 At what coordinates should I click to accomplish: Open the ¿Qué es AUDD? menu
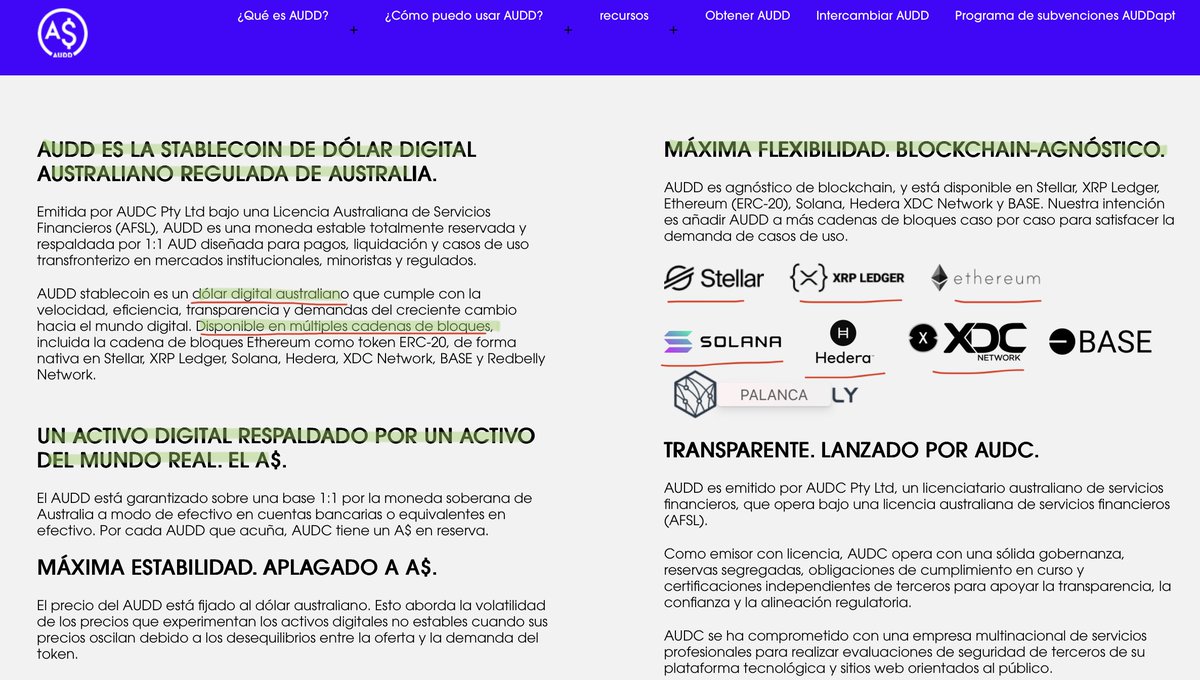(283, 15)
